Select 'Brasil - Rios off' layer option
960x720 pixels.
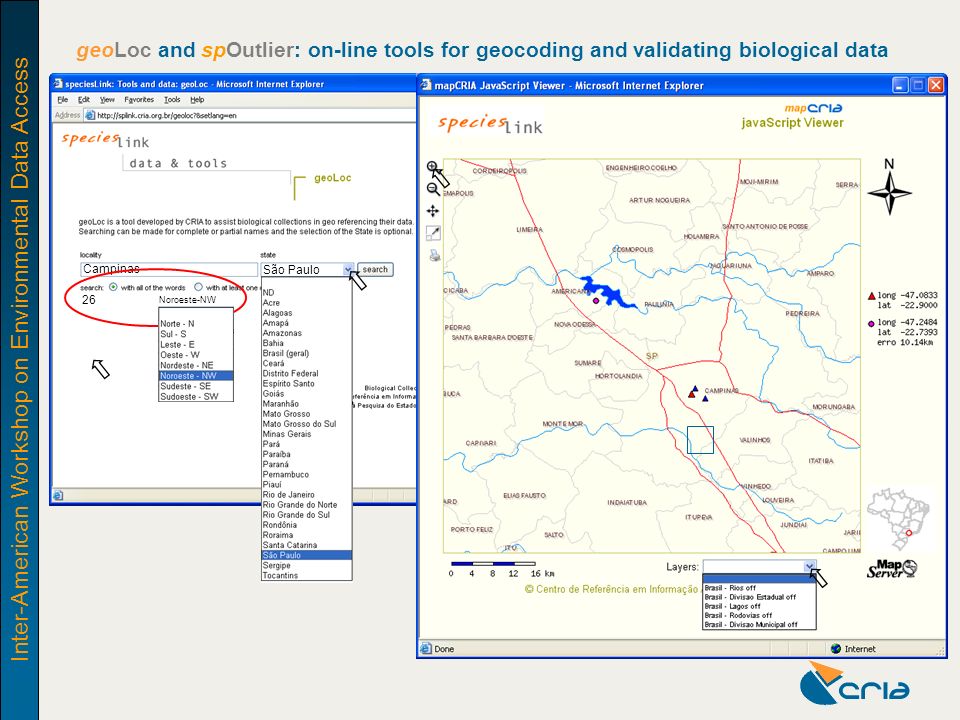(x=759, y=588)
